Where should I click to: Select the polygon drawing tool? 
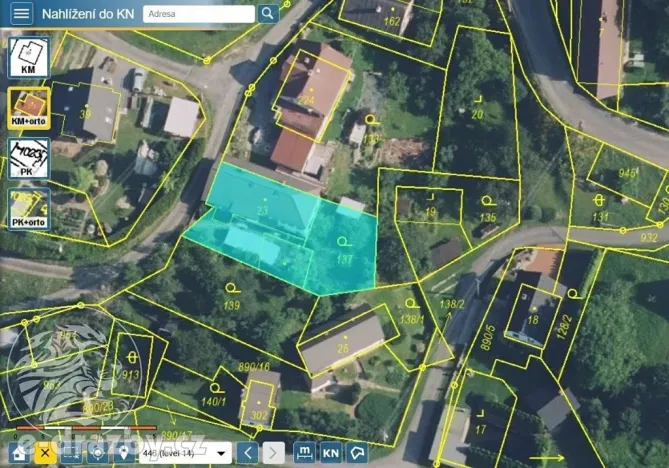point(356,453)
